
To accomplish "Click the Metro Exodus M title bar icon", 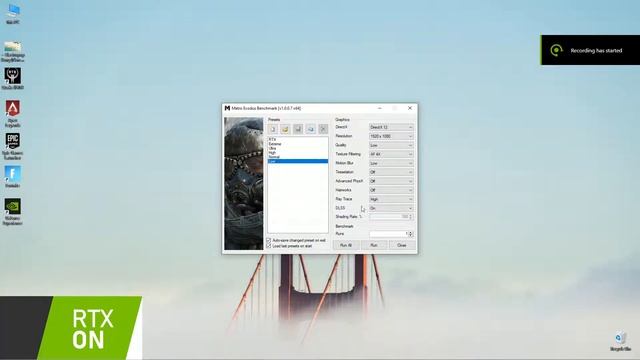I will [x=227, y=108].
